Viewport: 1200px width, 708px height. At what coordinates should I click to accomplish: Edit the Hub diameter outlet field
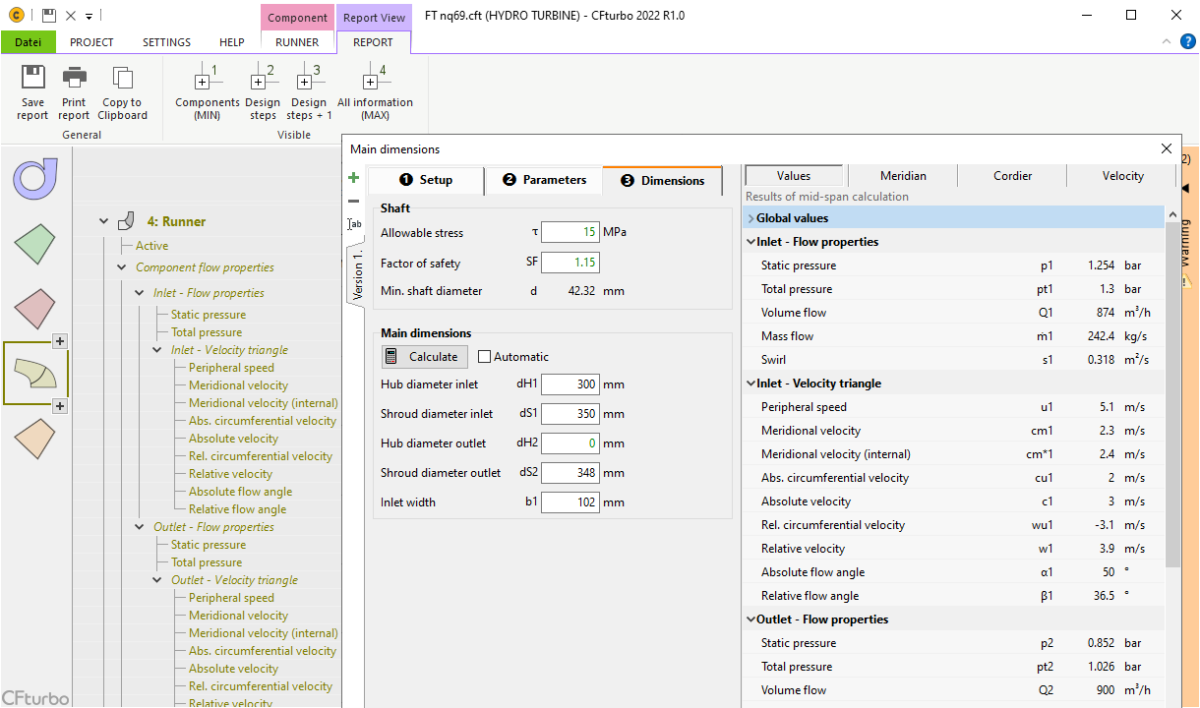pos(570,443)
